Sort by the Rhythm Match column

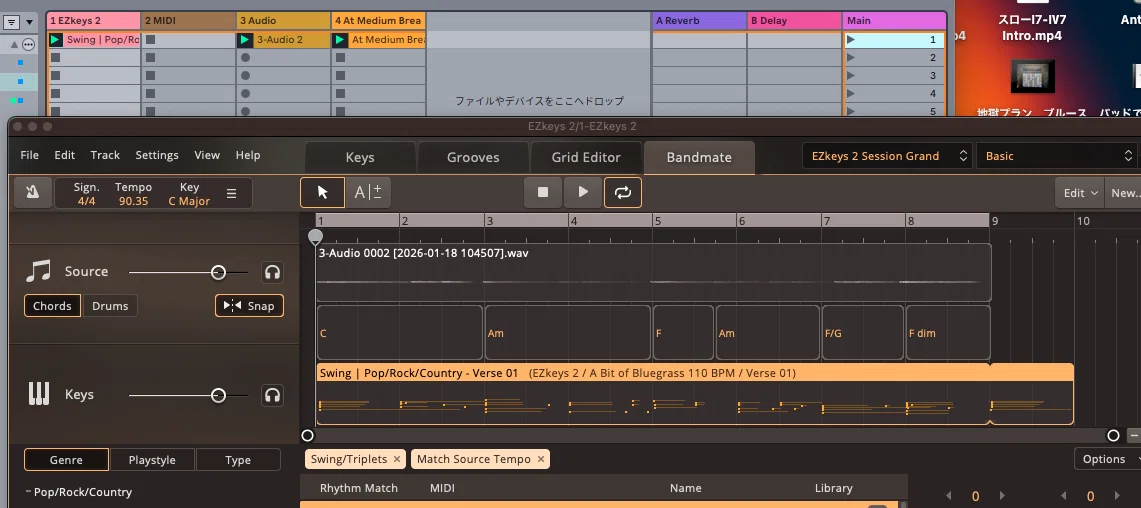pos(359,488)
